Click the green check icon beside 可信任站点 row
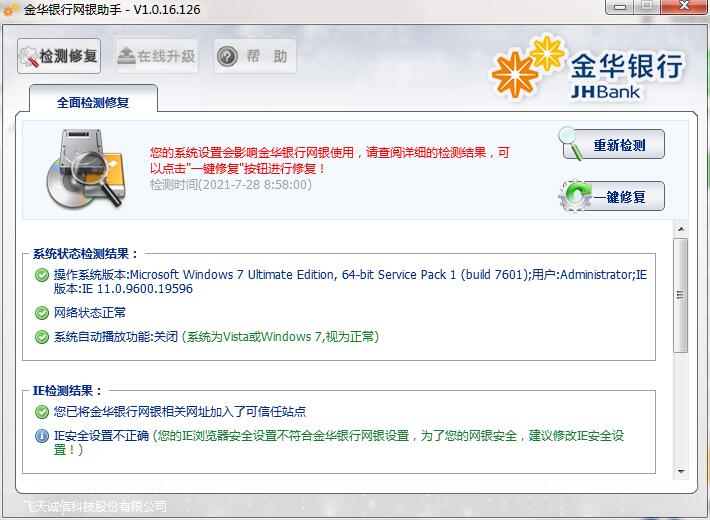The height and width of the screenshot is (520, 710). tap(42, 412)
